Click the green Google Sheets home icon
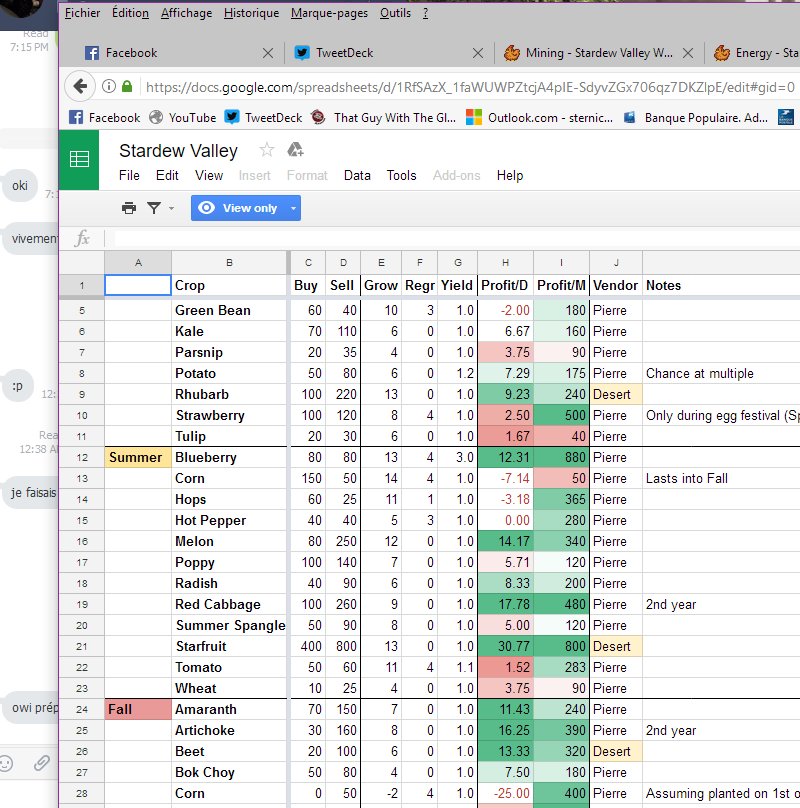This screenshot has width=800, height=808. pos(79,159)
